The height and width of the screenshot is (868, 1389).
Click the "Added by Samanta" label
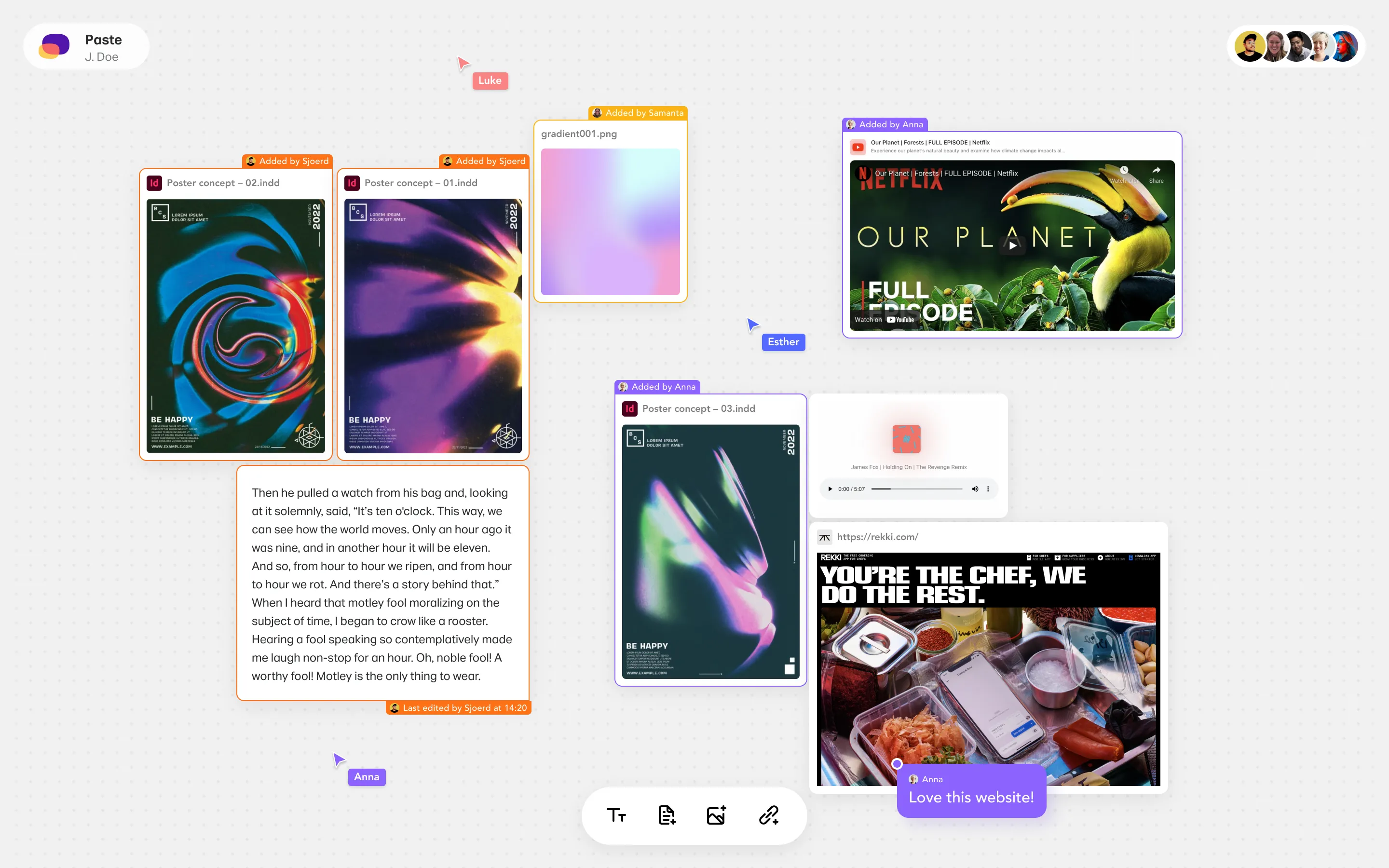click(638, 113)
